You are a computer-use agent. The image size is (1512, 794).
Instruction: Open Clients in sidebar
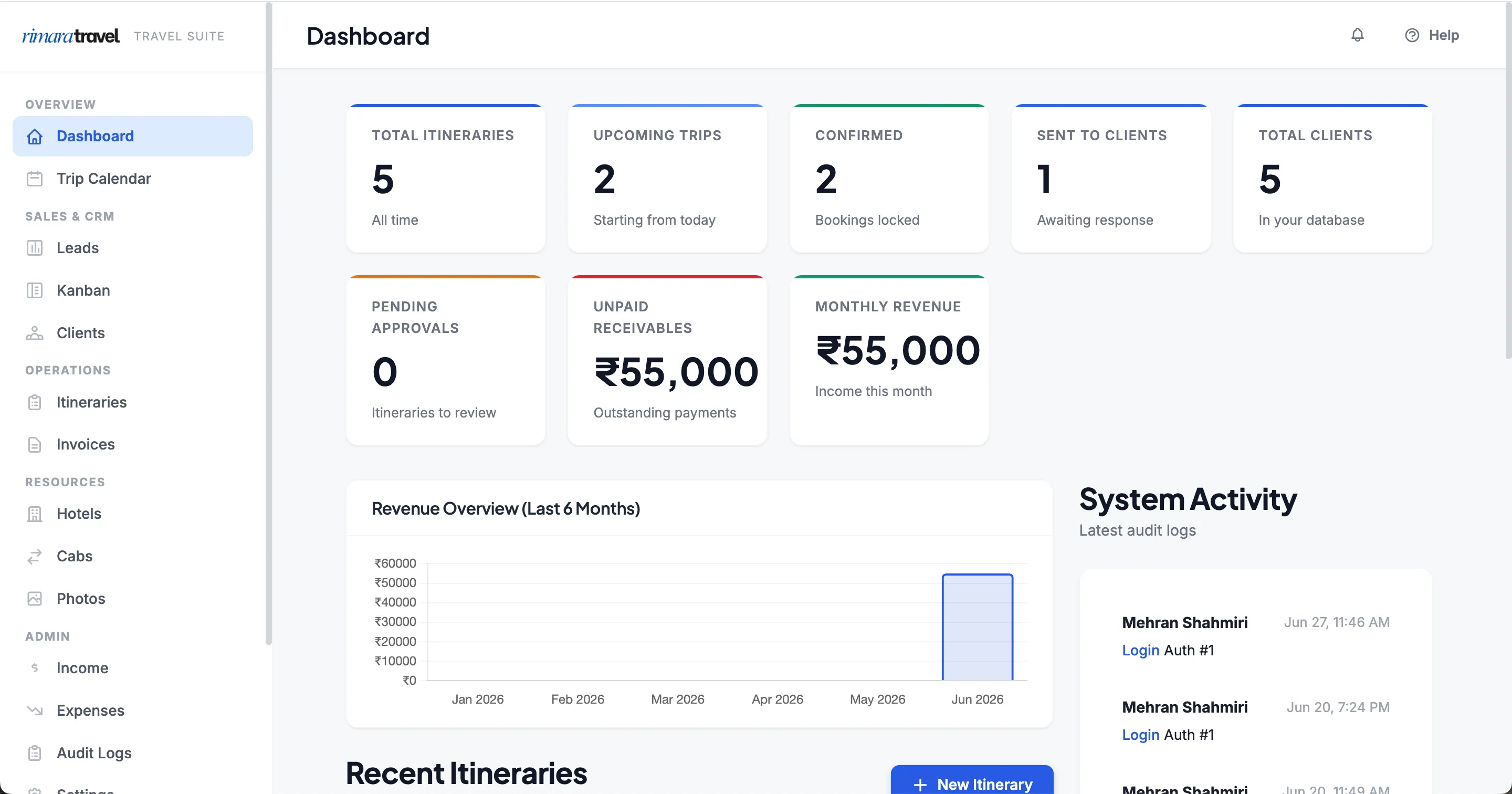pyautogui.click(x=133, y=333)
